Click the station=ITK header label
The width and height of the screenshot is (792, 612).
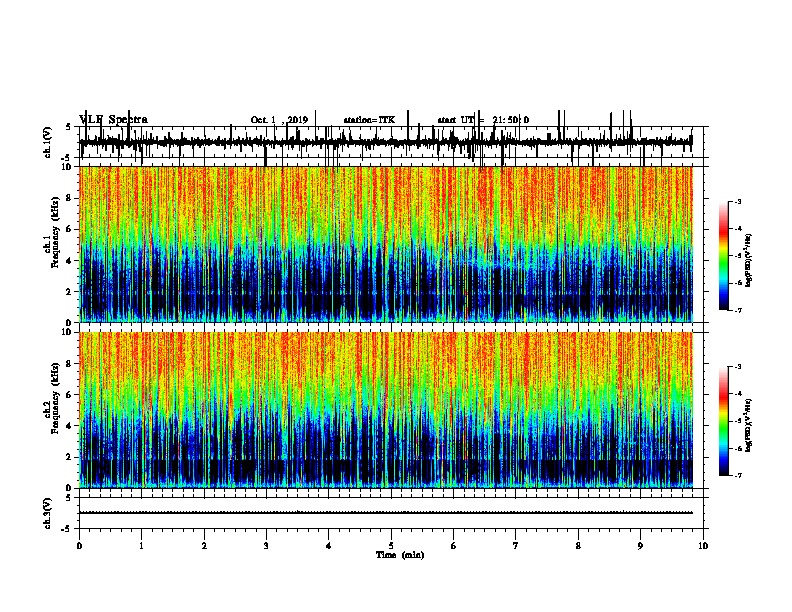[369, 120]
